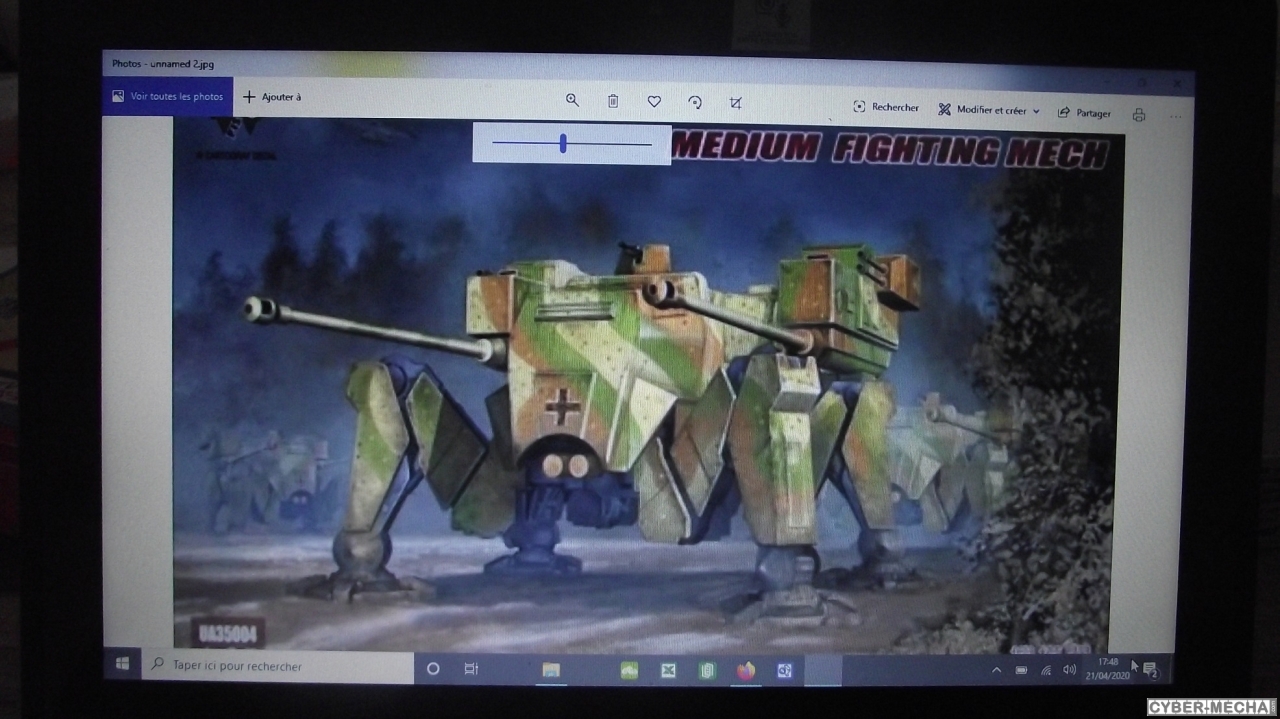The height and width of the screenshot is (719, 1280).
Task: Click the volume speaker tray icon
Action: (1069, 669)
